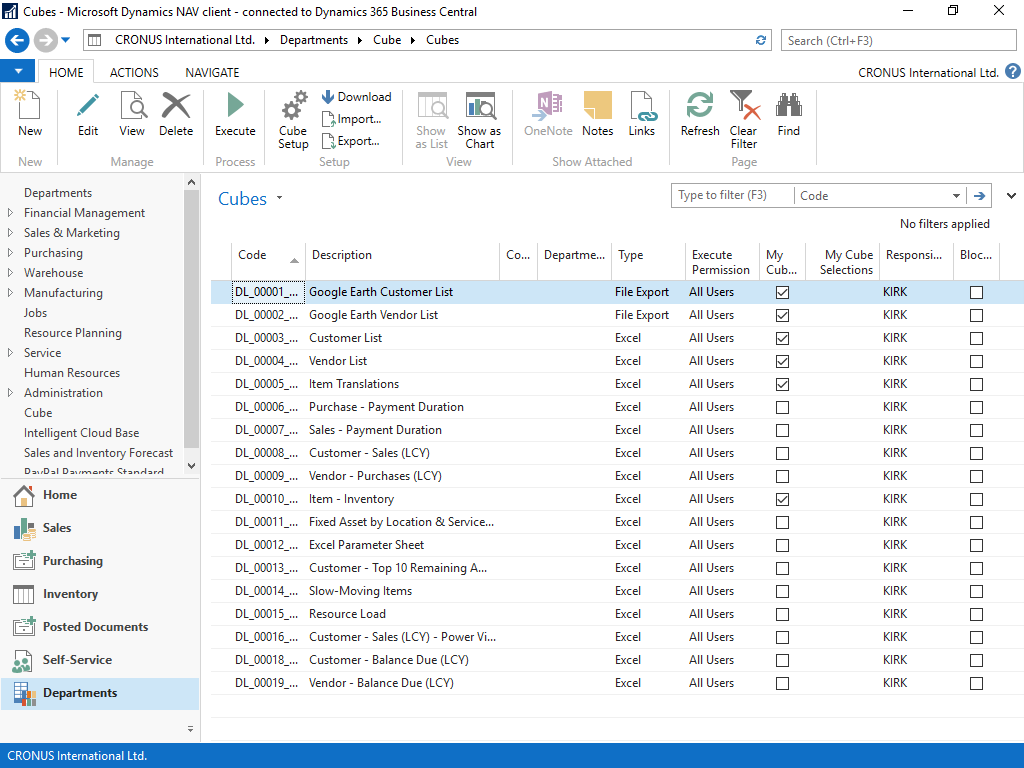Uncheck My Cube for Customer List row
Image resolution: width=1024 pixels, height=768 pixels.
(782, 338)
